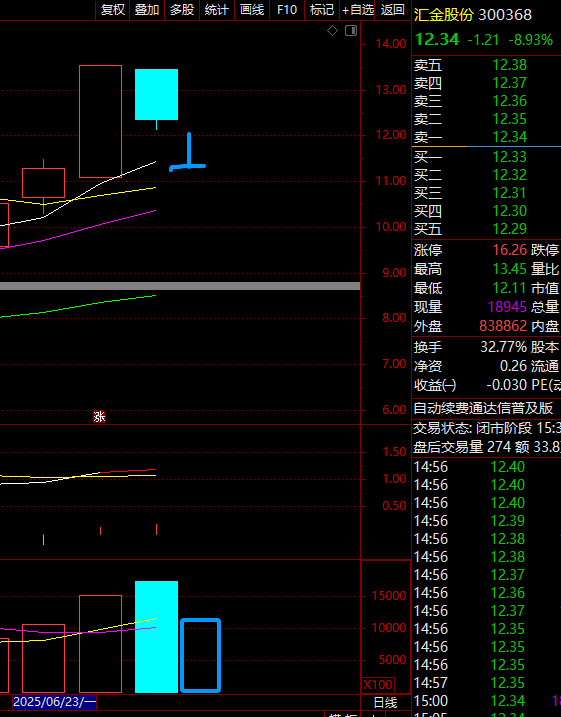The width and height of the screenshot is (561, 717).
Task: Add stock via +自选 button
Action: click(358, 10)
